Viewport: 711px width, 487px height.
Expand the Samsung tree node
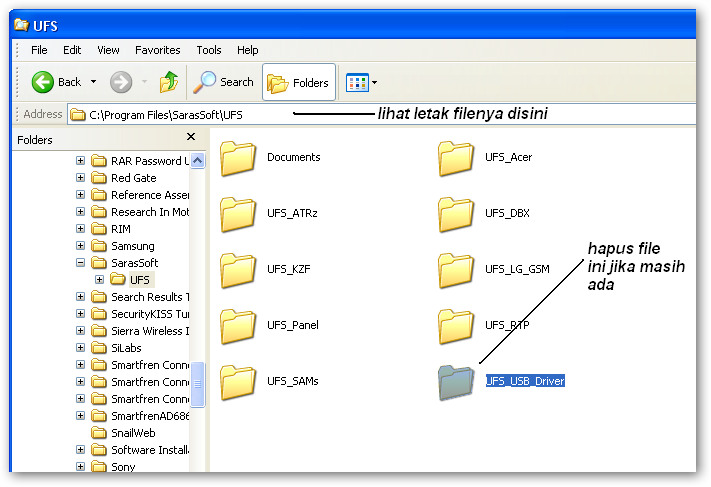coord(80,245)
